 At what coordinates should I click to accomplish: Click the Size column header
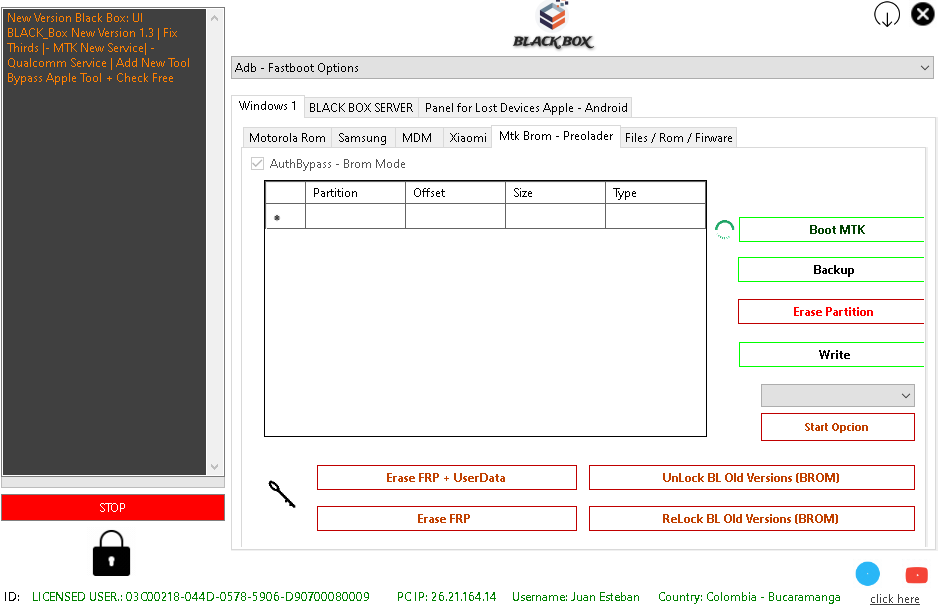(x=555, y=193)
